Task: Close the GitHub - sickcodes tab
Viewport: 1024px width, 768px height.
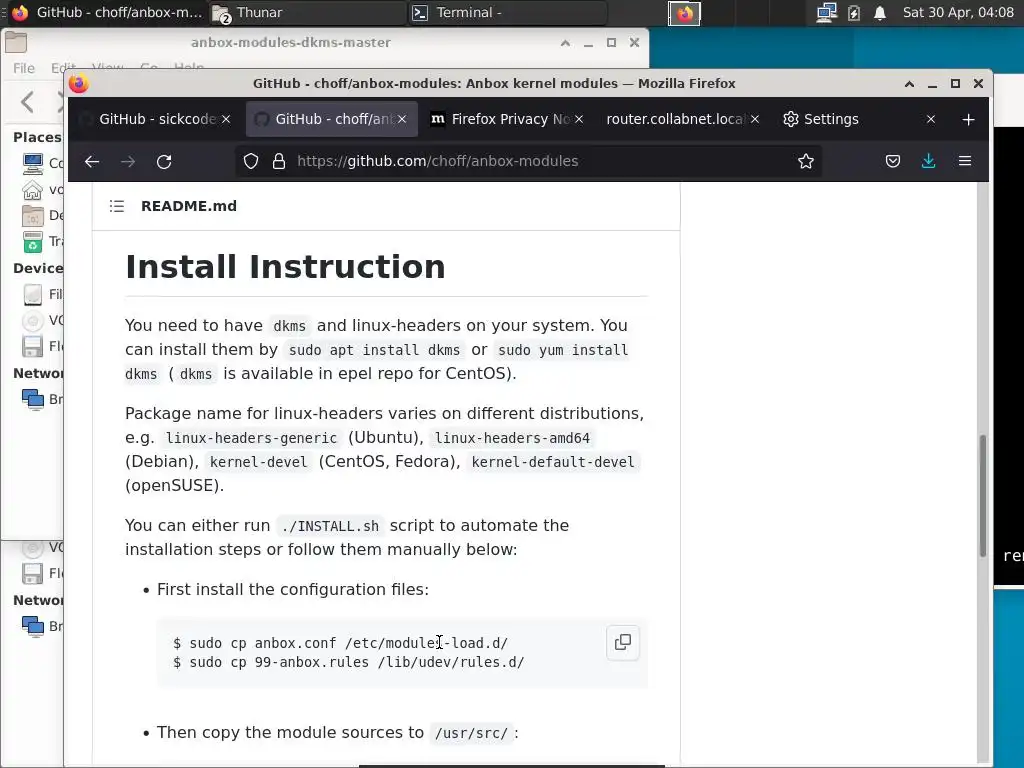Action: tap(226, 120)
